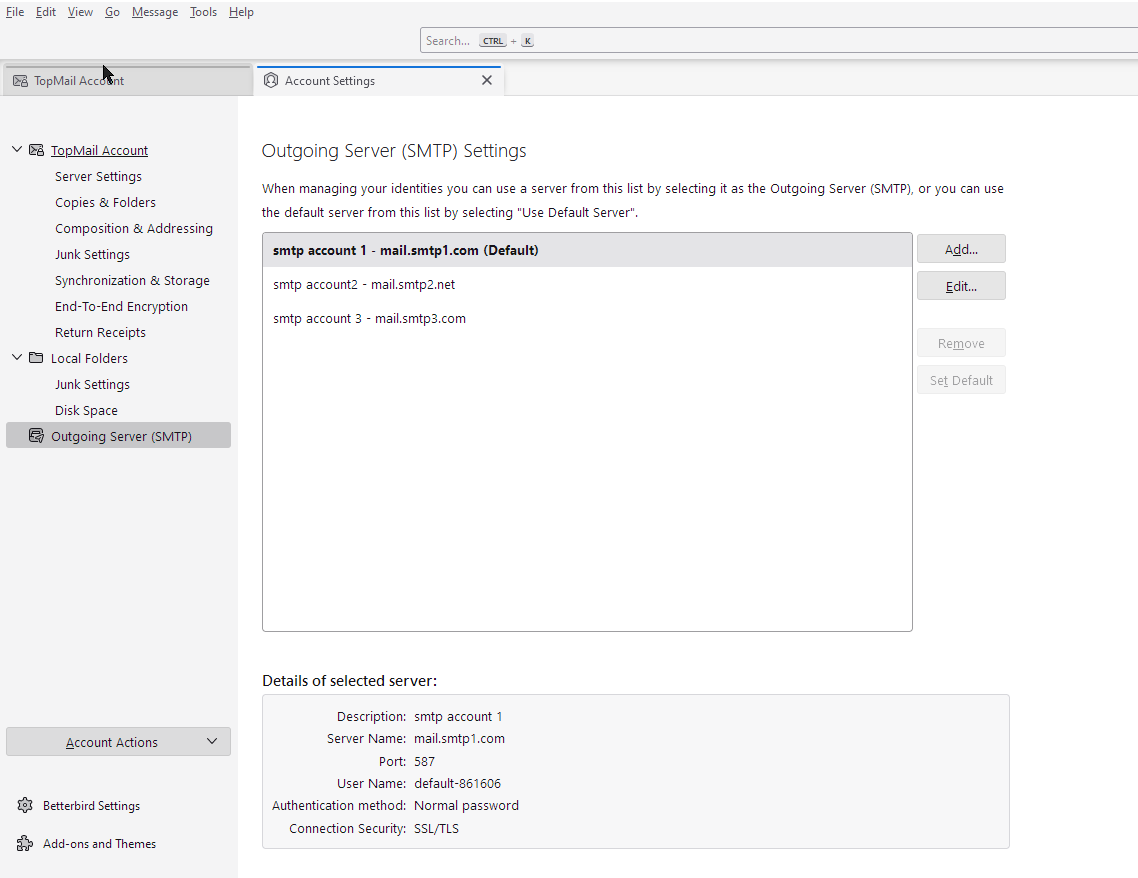This screenshot has width=1138, height=878.
Task: Select Outgoing Server (SMTP) sidebar item
Action: pyautogui.click(x=118, y=435)
